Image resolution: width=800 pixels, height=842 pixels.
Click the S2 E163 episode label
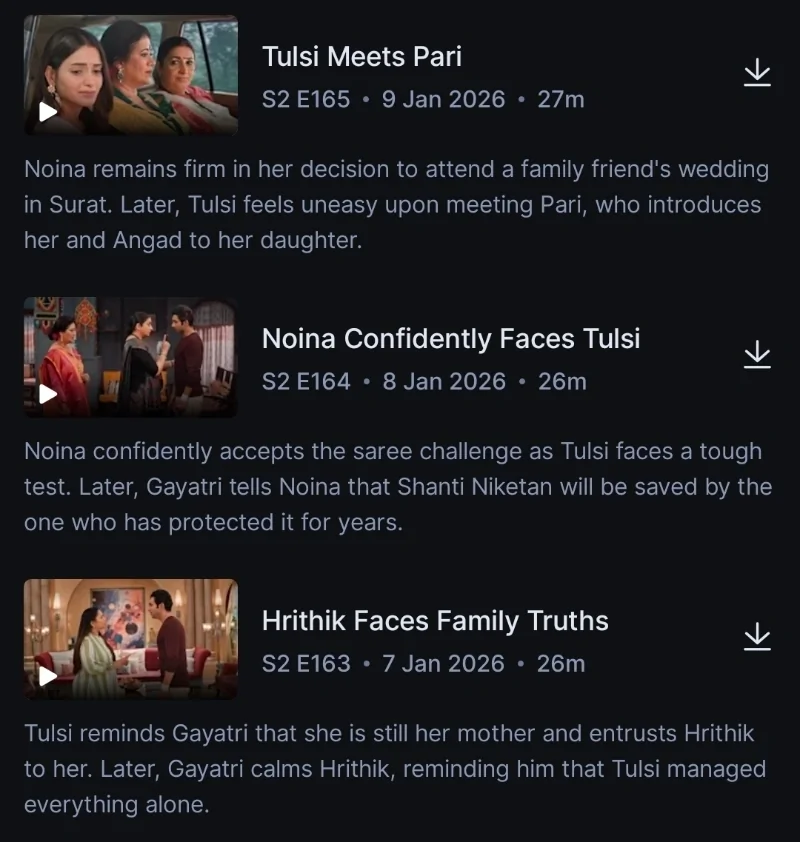[306, 663]
